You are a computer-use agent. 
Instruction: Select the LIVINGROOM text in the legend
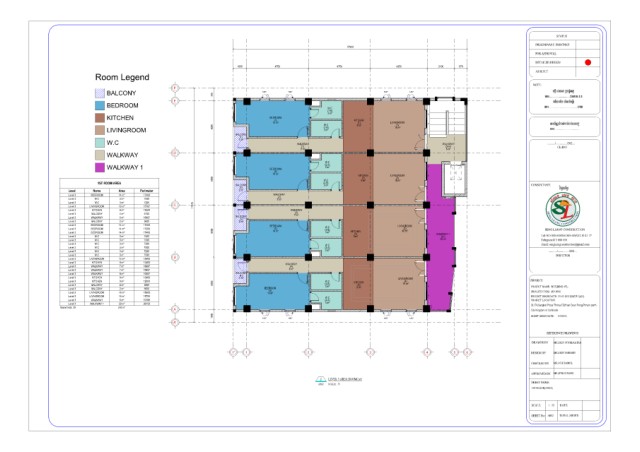[x=126, y=130]
